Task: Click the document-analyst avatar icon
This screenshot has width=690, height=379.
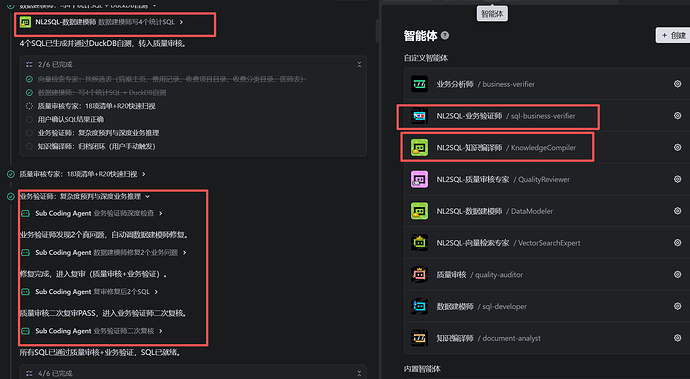Action: tap(419, 338)
